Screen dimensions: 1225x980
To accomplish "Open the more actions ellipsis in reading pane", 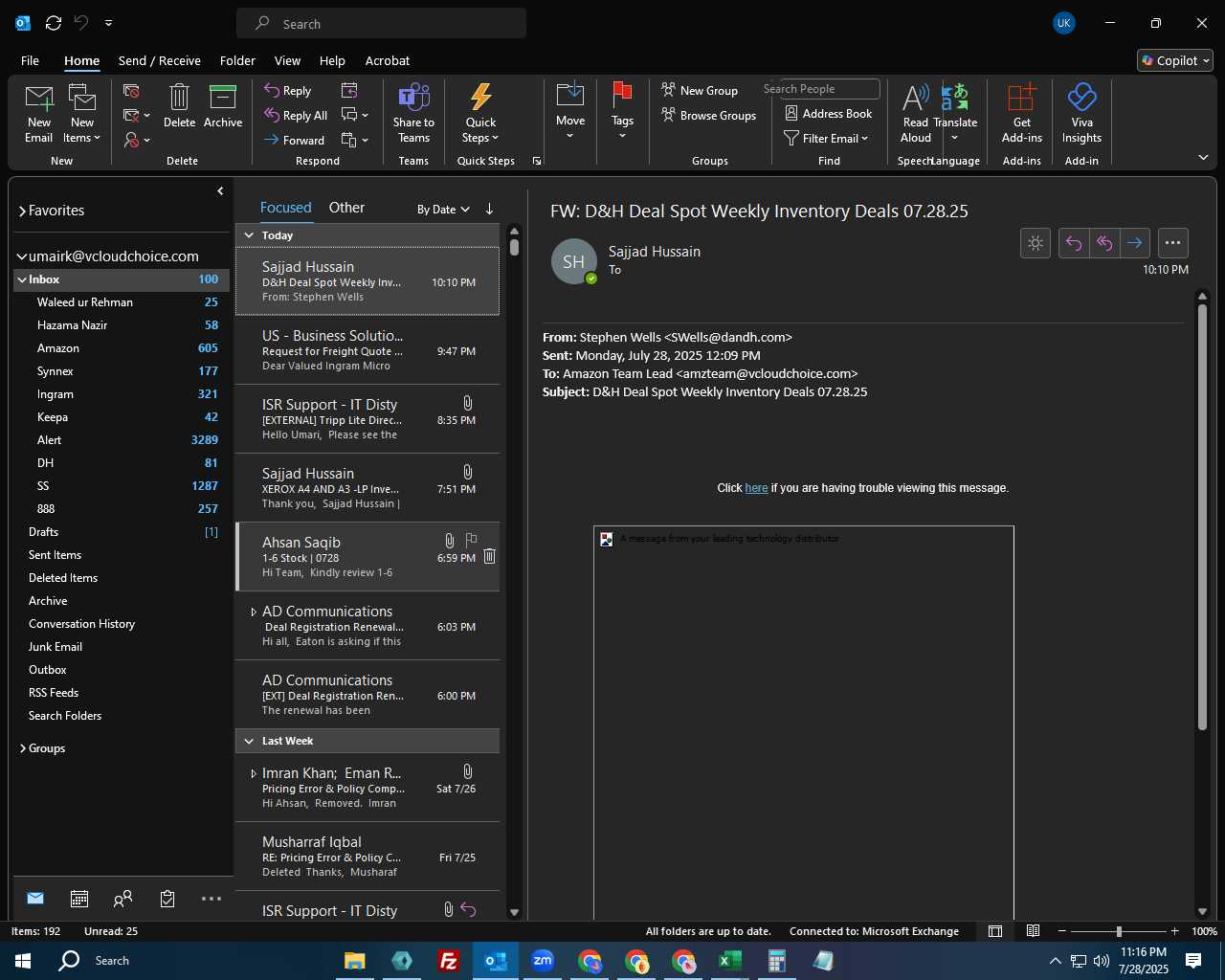I will pos(1173,243).
